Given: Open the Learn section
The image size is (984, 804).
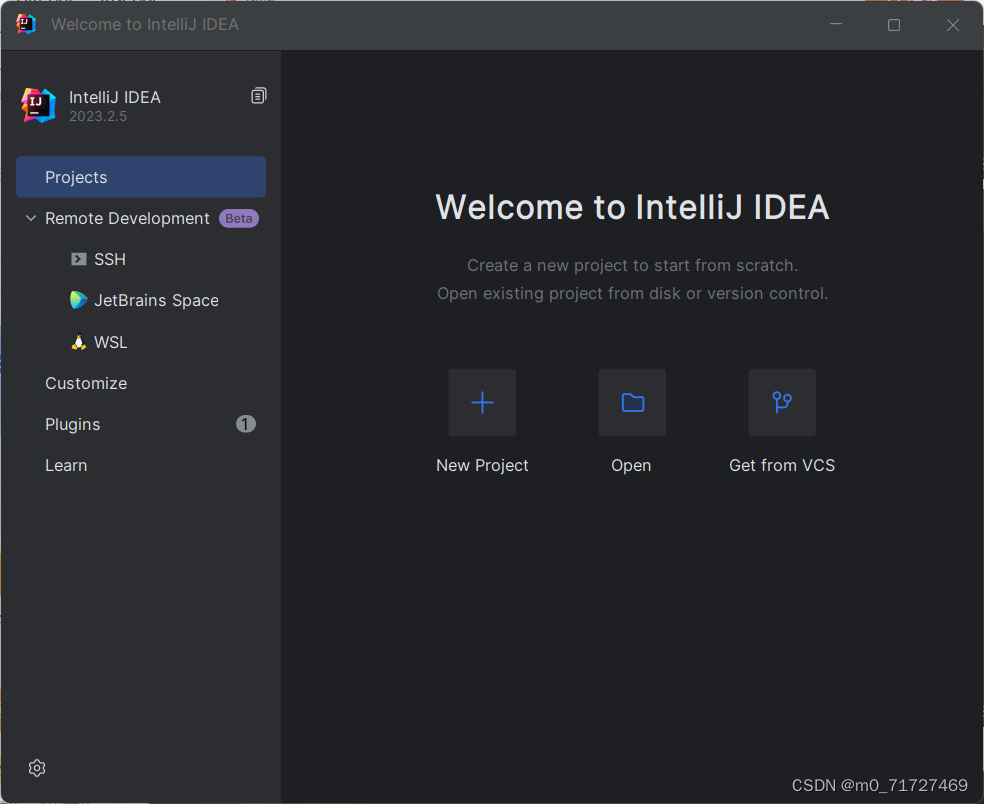Looking at the screenshot, I should tap(66, 465).
